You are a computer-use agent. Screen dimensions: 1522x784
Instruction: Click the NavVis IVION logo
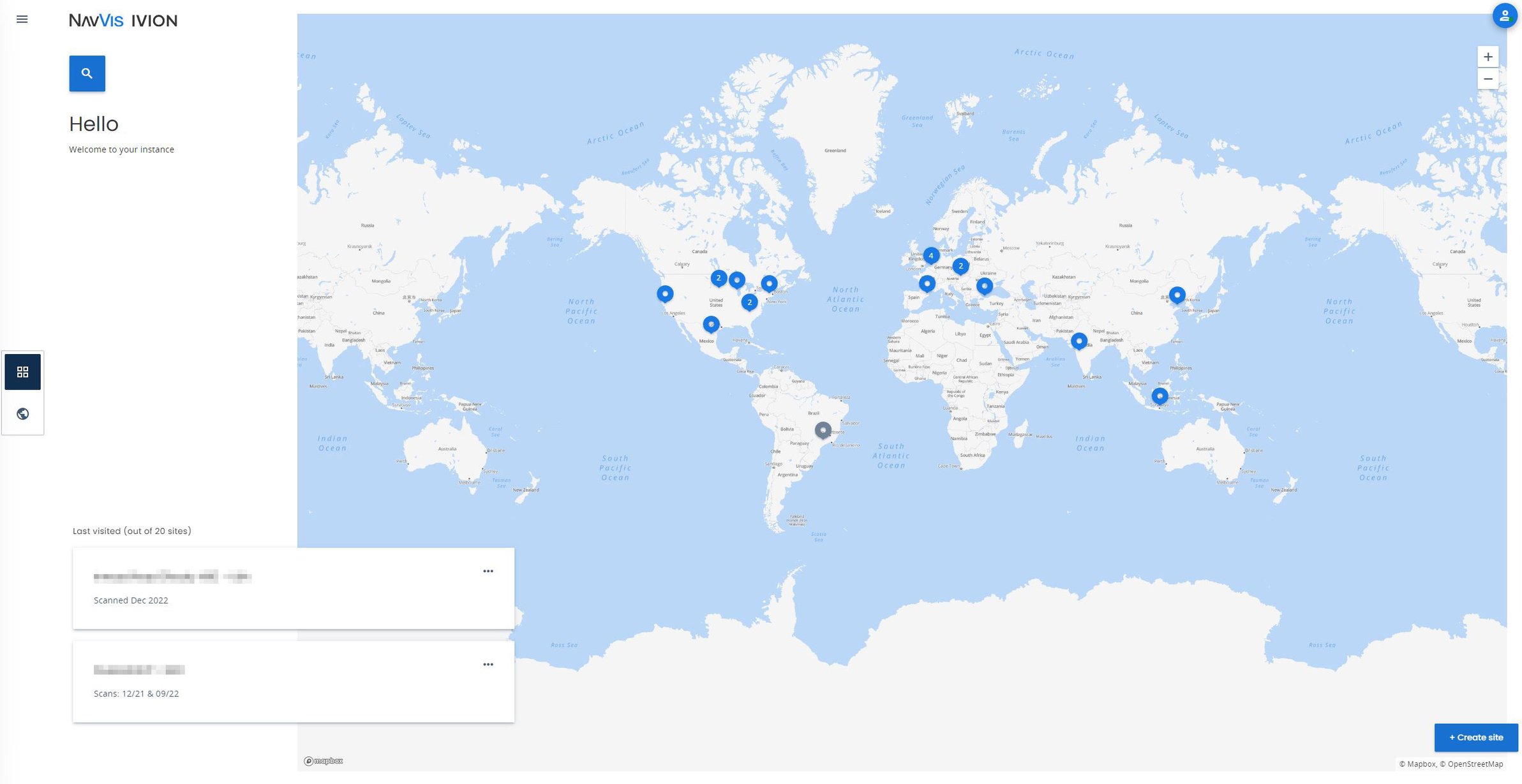coord(123,20)
